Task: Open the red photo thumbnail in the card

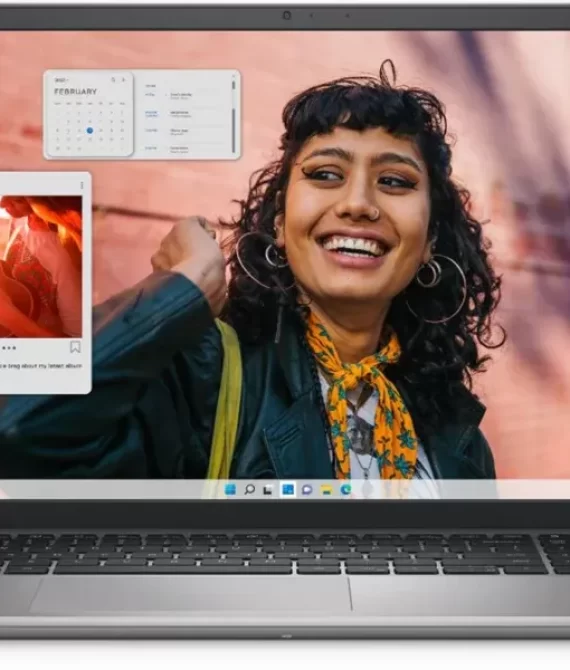Action: [41, 267]
